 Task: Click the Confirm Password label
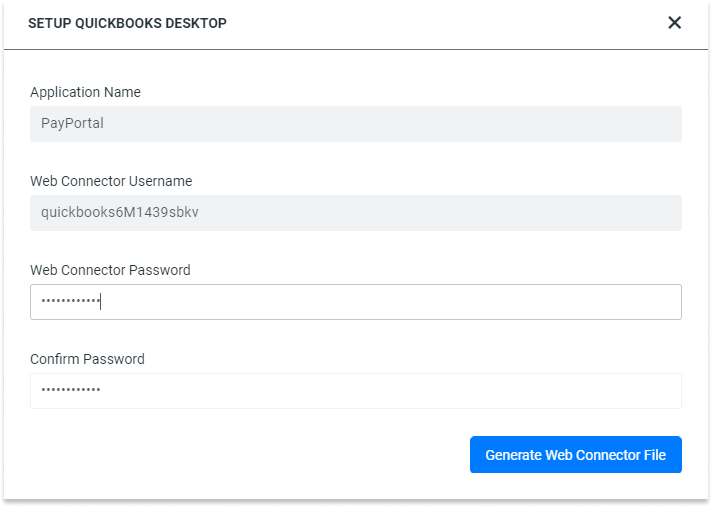(x=87, y=359)
